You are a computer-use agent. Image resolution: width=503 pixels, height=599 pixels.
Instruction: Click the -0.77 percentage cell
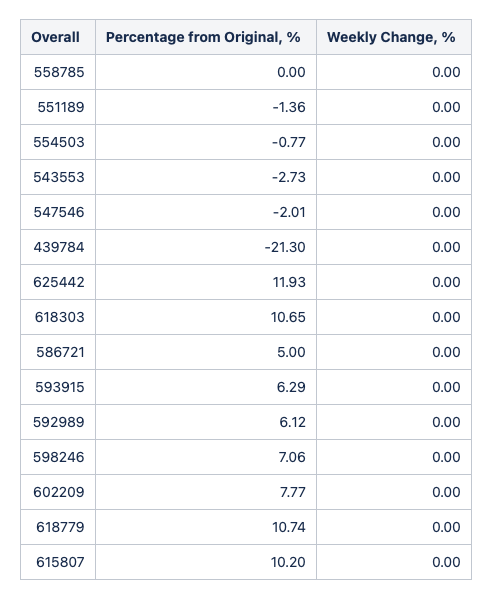click(x=206, y=142)
